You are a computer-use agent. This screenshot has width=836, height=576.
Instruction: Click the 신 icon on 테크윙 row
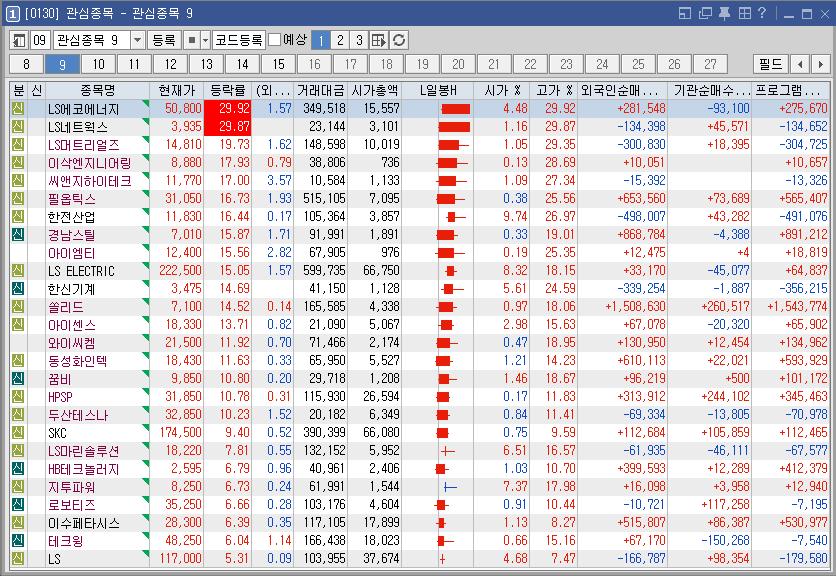[x=18, y=541]
